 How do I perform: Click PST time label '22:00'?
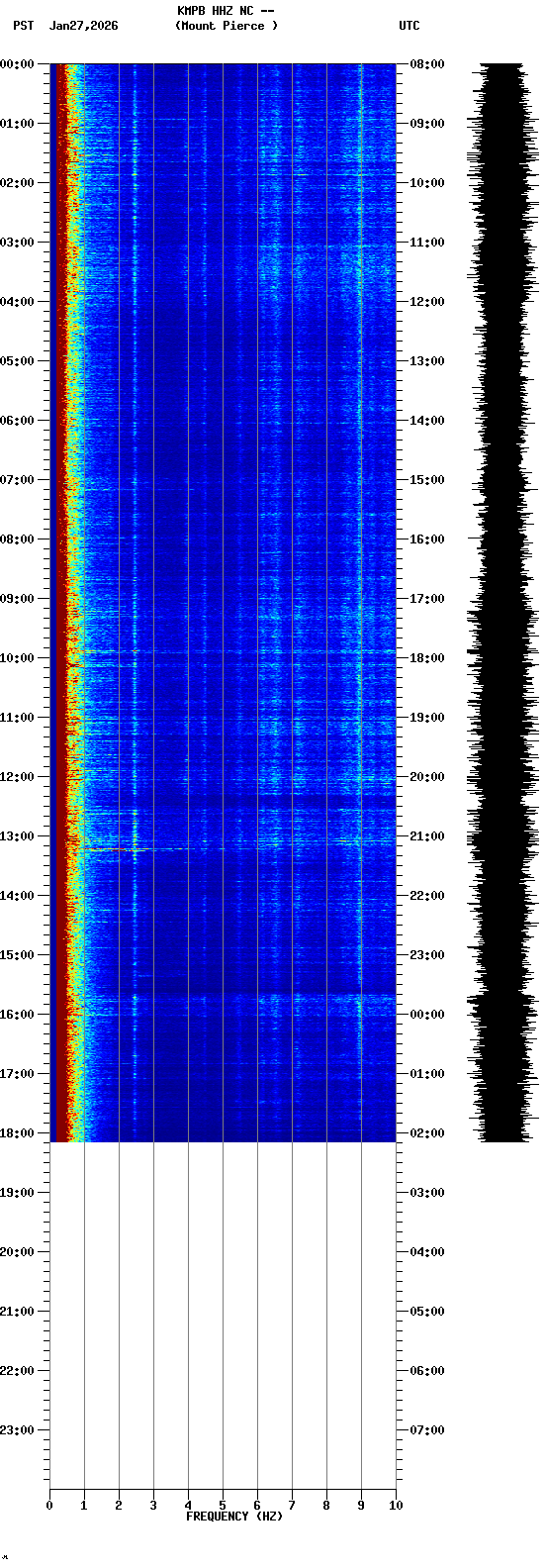[x=17, y=1371]
